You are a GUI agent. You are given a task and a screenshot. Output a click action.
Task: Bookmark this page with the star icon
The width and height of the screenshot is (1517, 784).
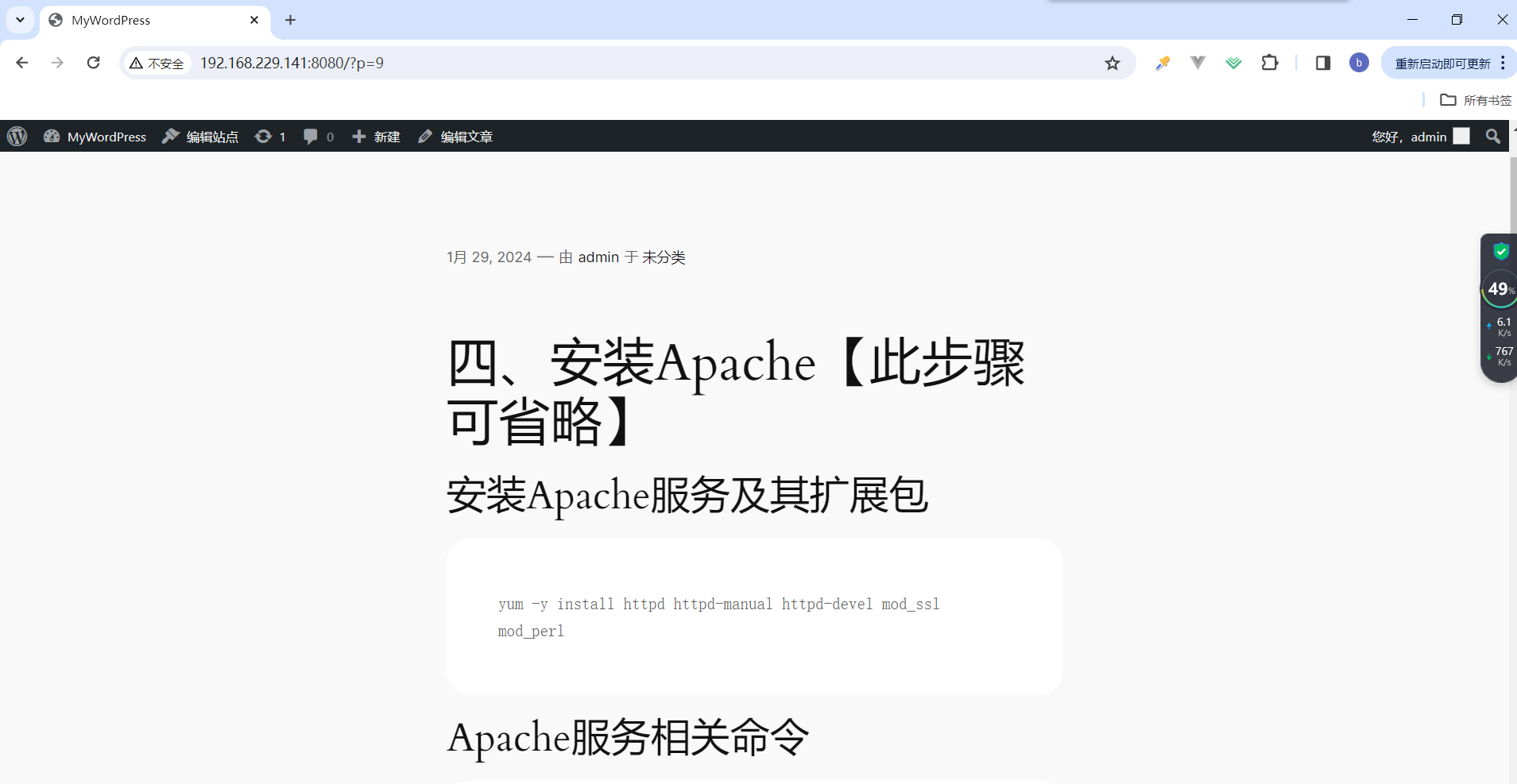tap(1113, 63)
